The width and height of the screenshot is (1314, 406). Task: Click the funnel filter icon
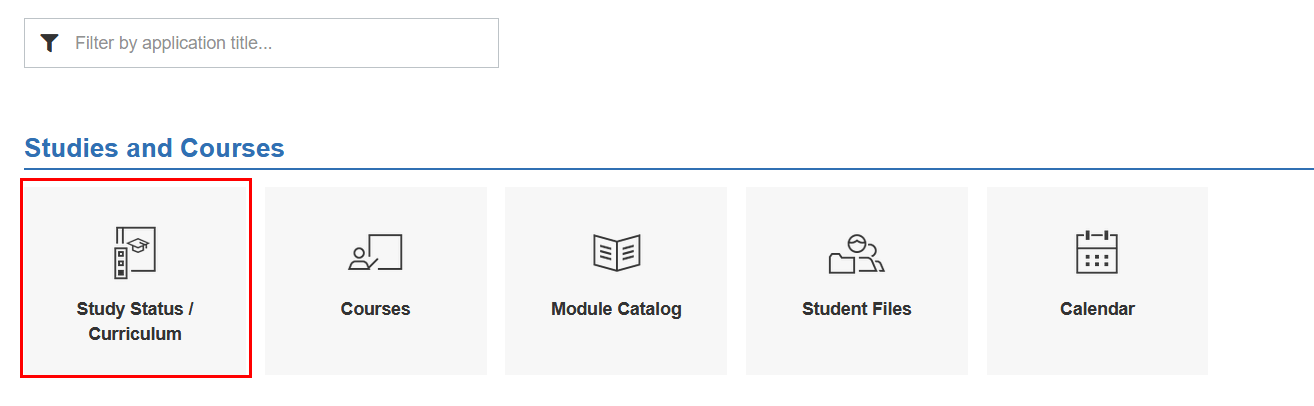(50, 43)
